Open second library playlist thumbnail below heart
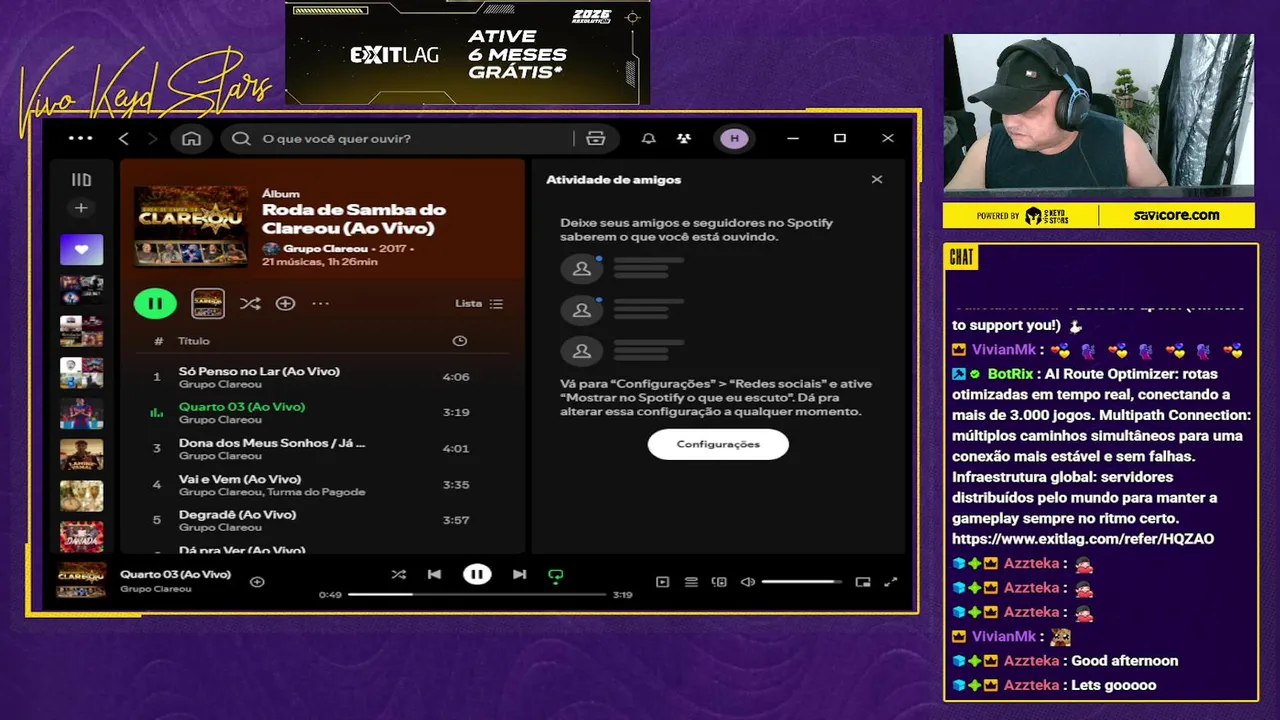1280x720 pixels. coord(81,290)
